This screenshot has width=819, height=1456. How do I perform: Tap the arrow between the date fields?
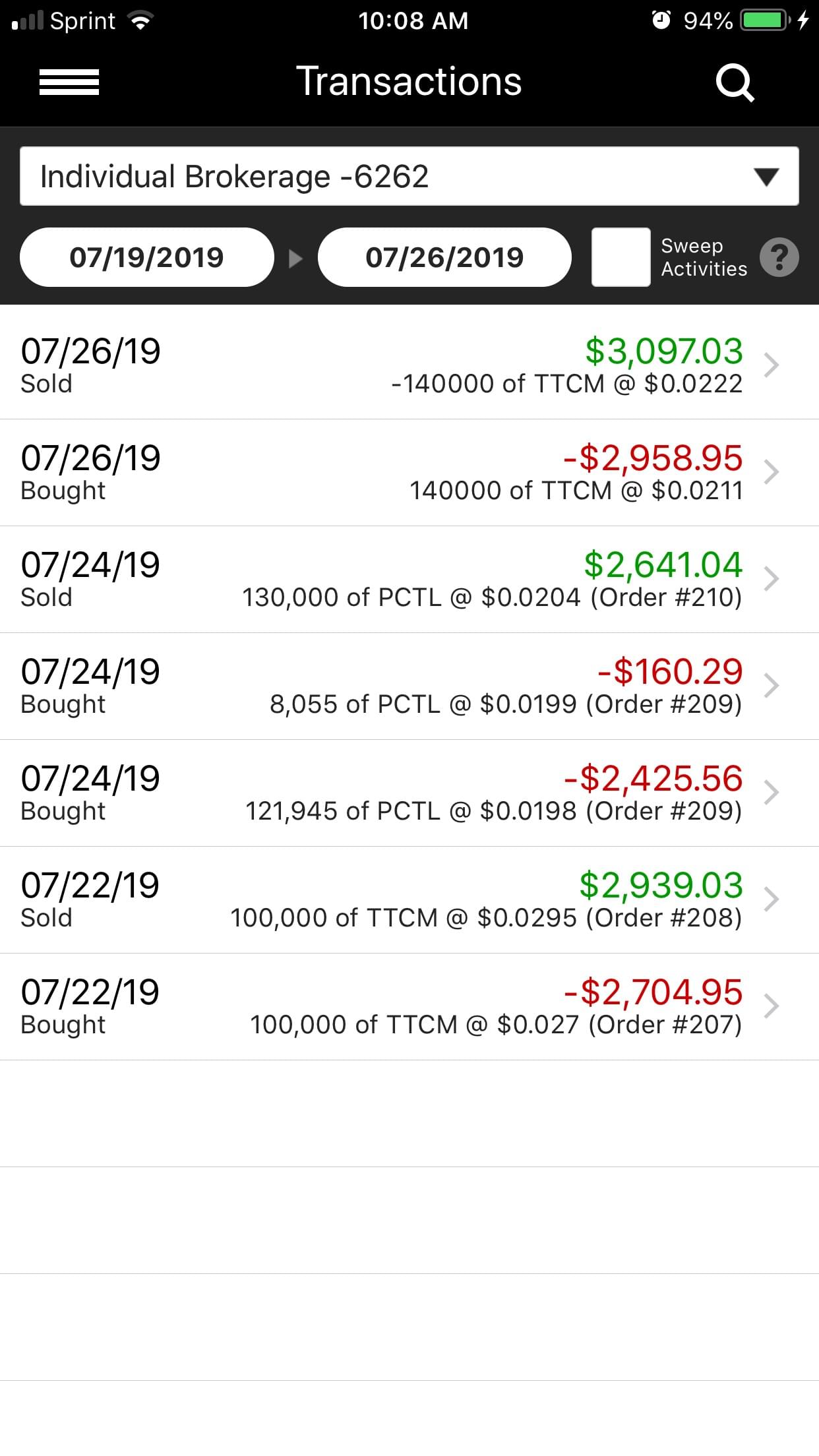coord(296,258)
